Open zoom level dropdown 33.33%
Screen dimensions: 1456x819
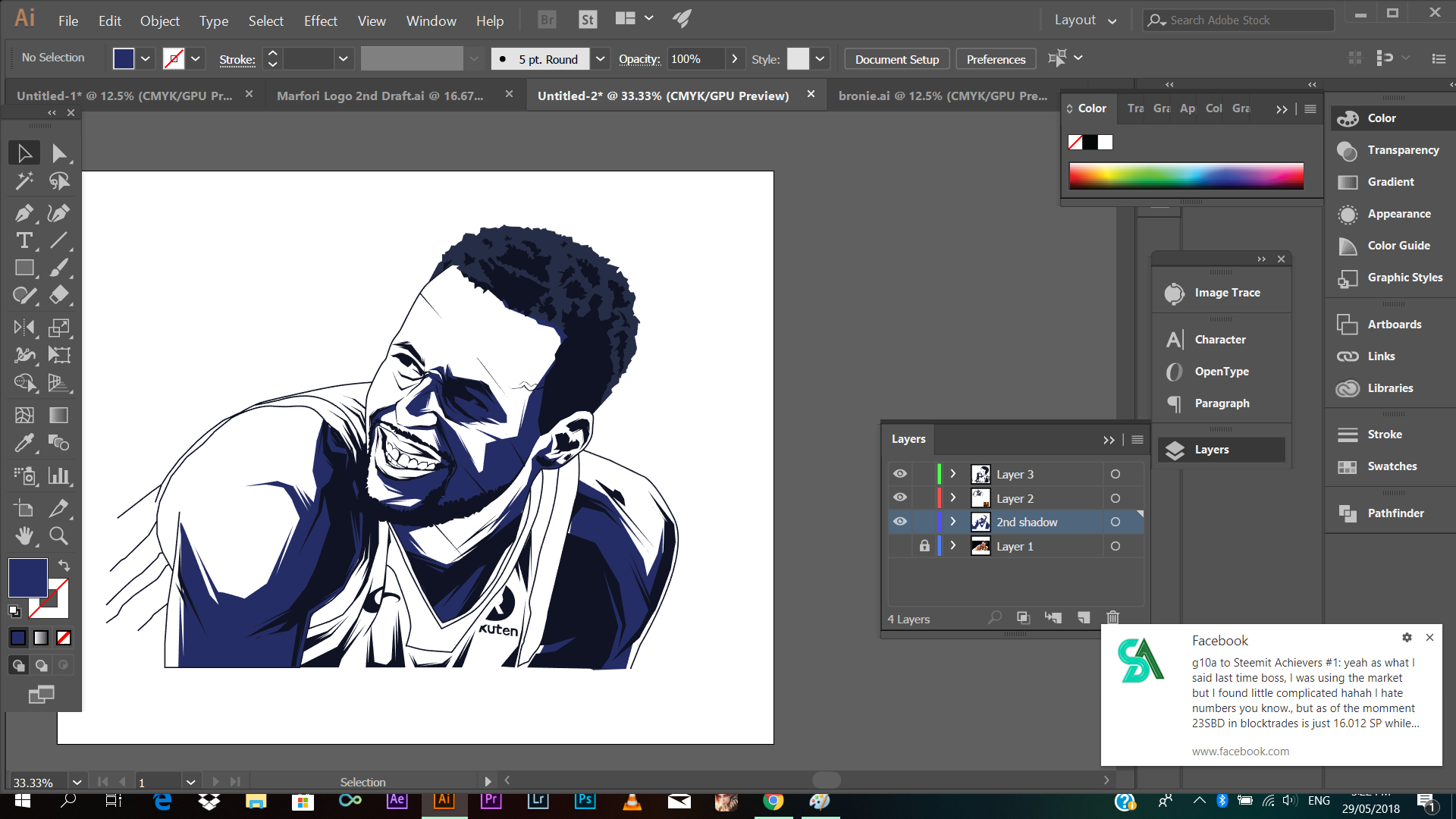pyautogui.click(x=77, y=782)
